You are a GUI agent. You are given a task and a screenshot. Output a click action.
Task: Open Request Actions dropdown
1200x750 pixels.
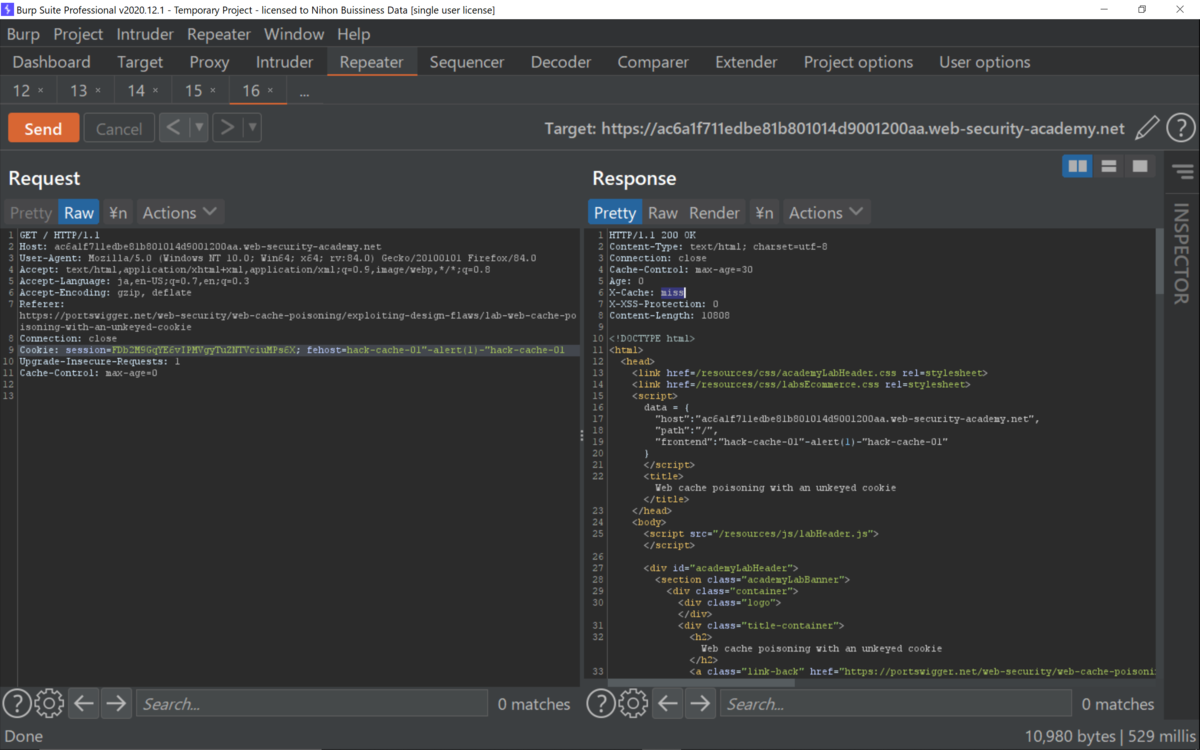180,212
